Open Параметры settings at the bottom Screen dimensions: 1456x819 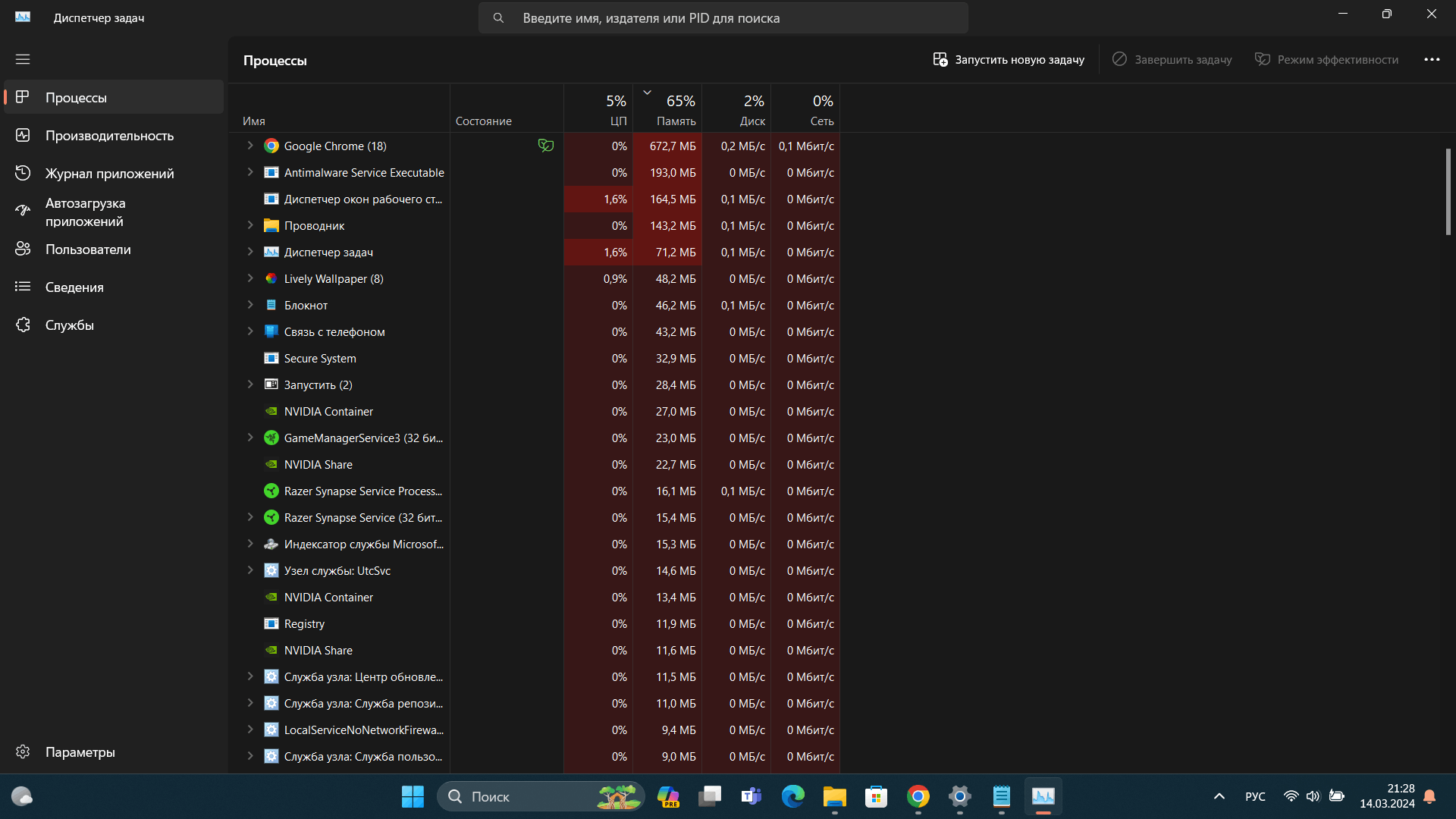click(x=114, y=752)
